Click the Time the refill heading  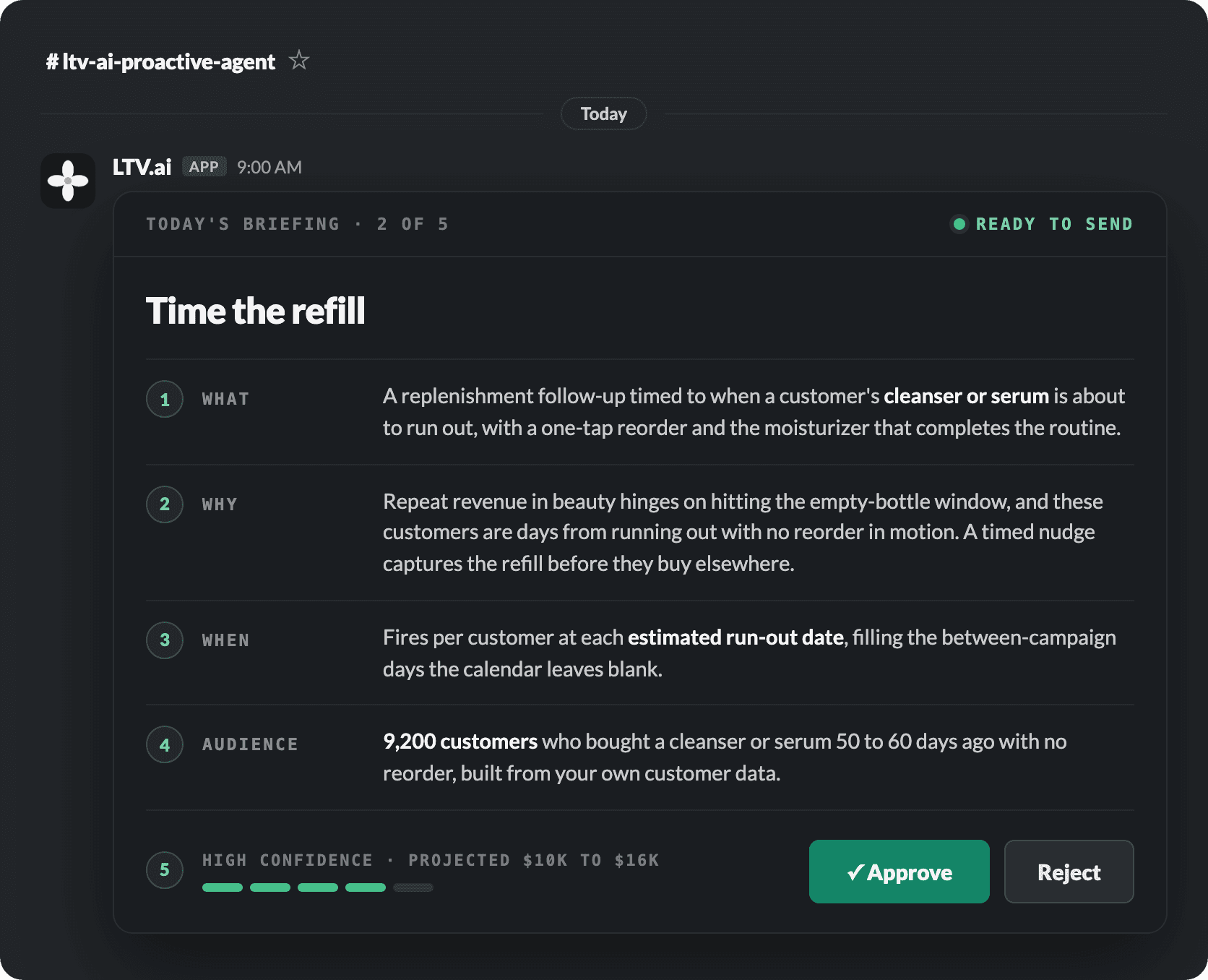click(x=256, y=311)
